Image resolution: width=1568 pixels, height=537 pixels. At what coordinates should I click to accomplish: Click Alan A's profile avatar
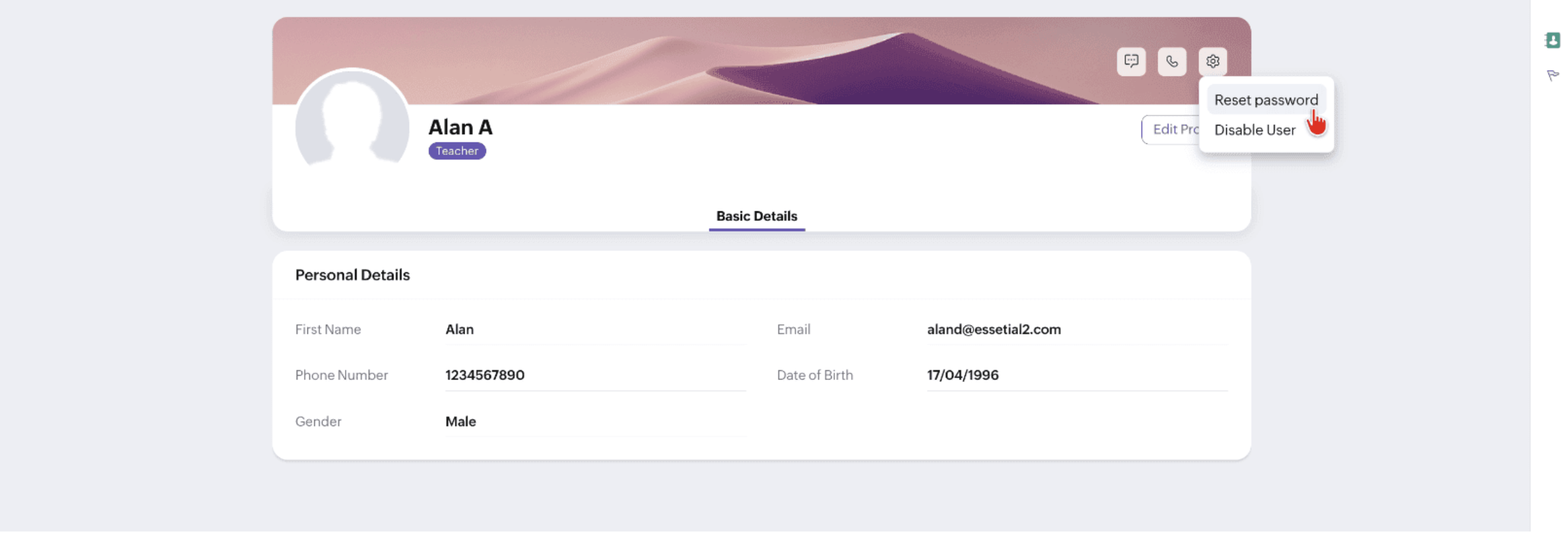click(352, 119)
